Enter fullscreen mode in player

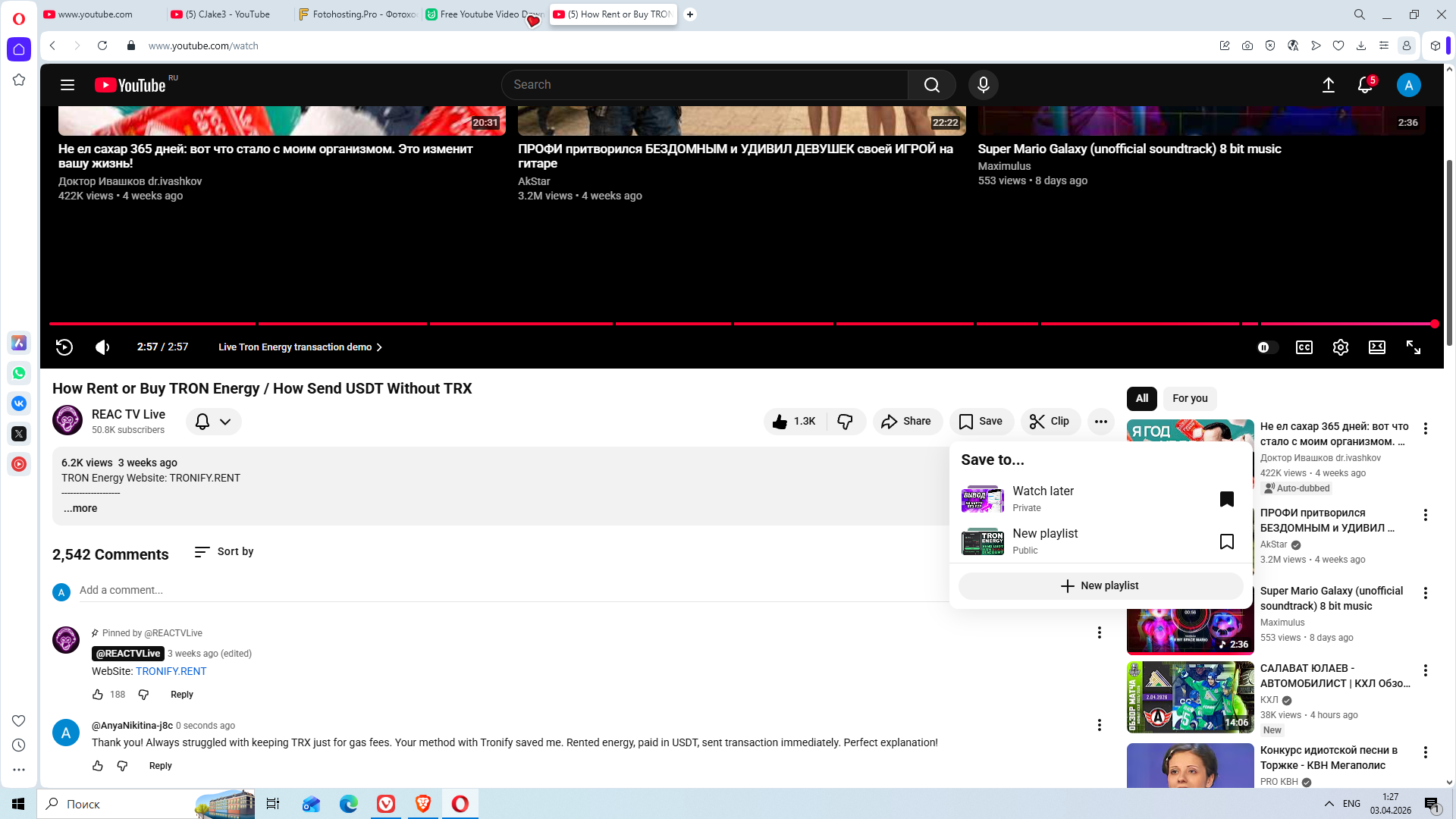(1414, 347)
